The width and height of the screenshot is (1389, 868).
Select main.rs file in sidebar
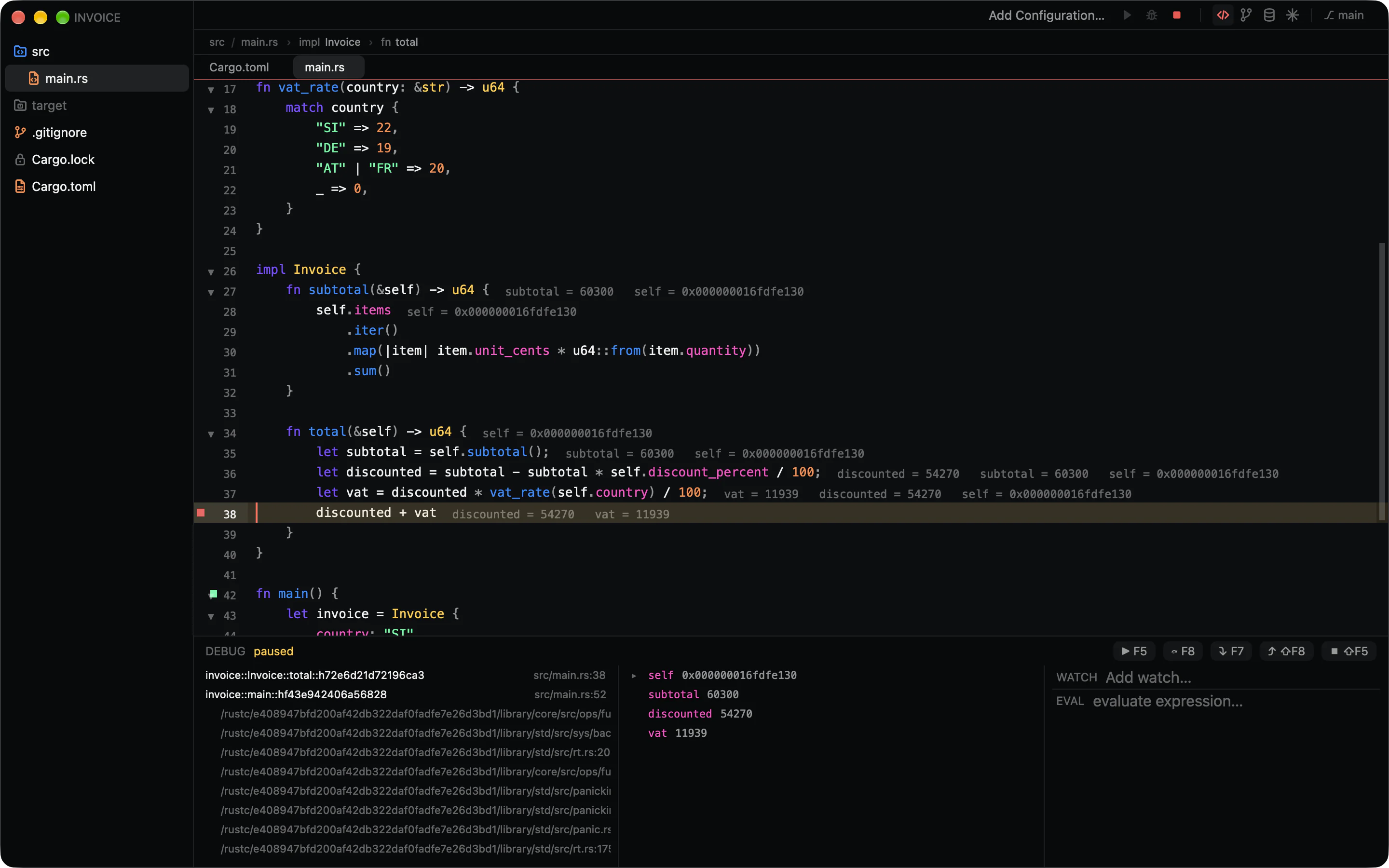tap(96, 79)
